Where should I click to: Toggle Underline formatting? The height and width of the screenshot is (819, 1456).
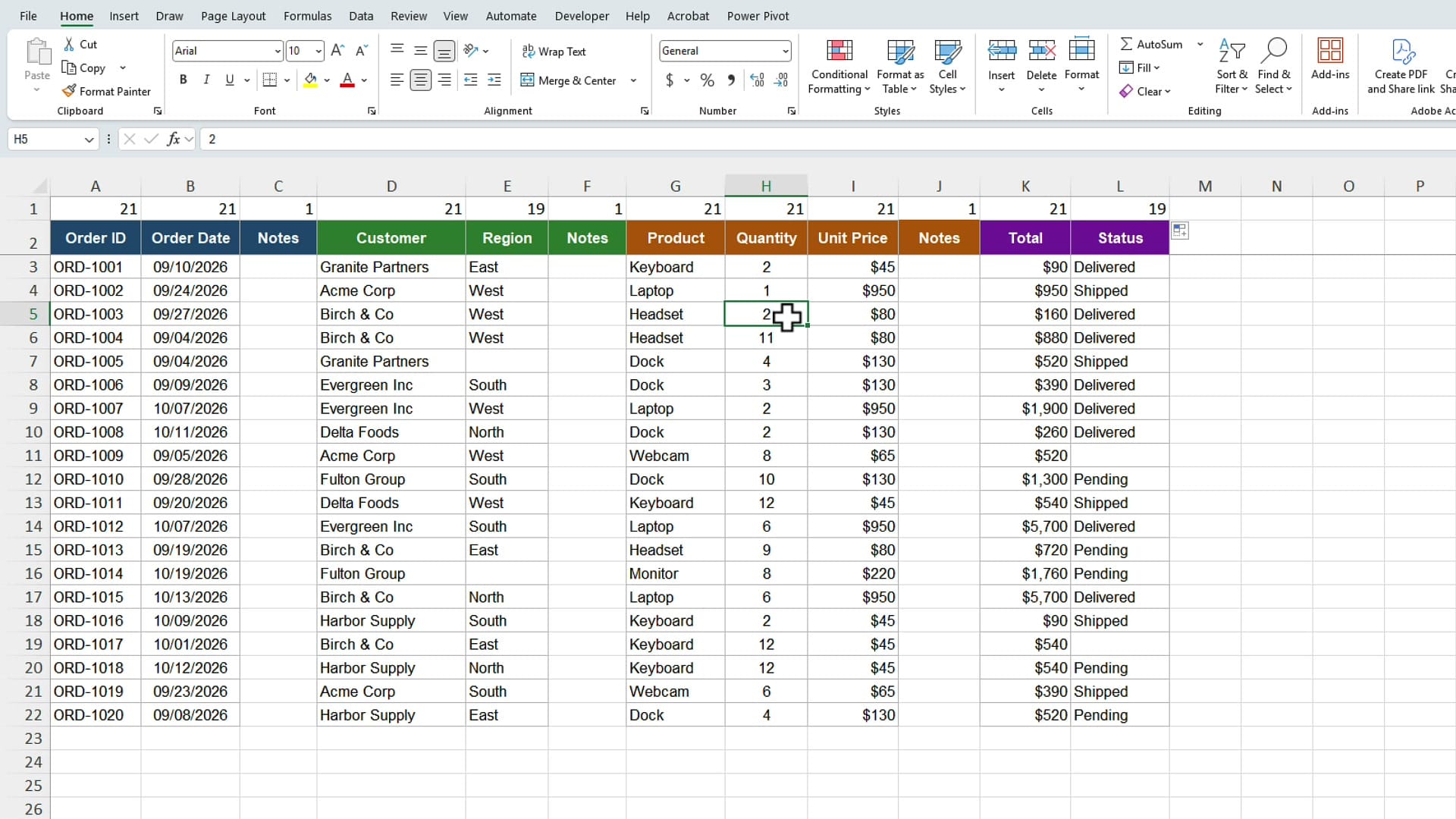[230, 80]
